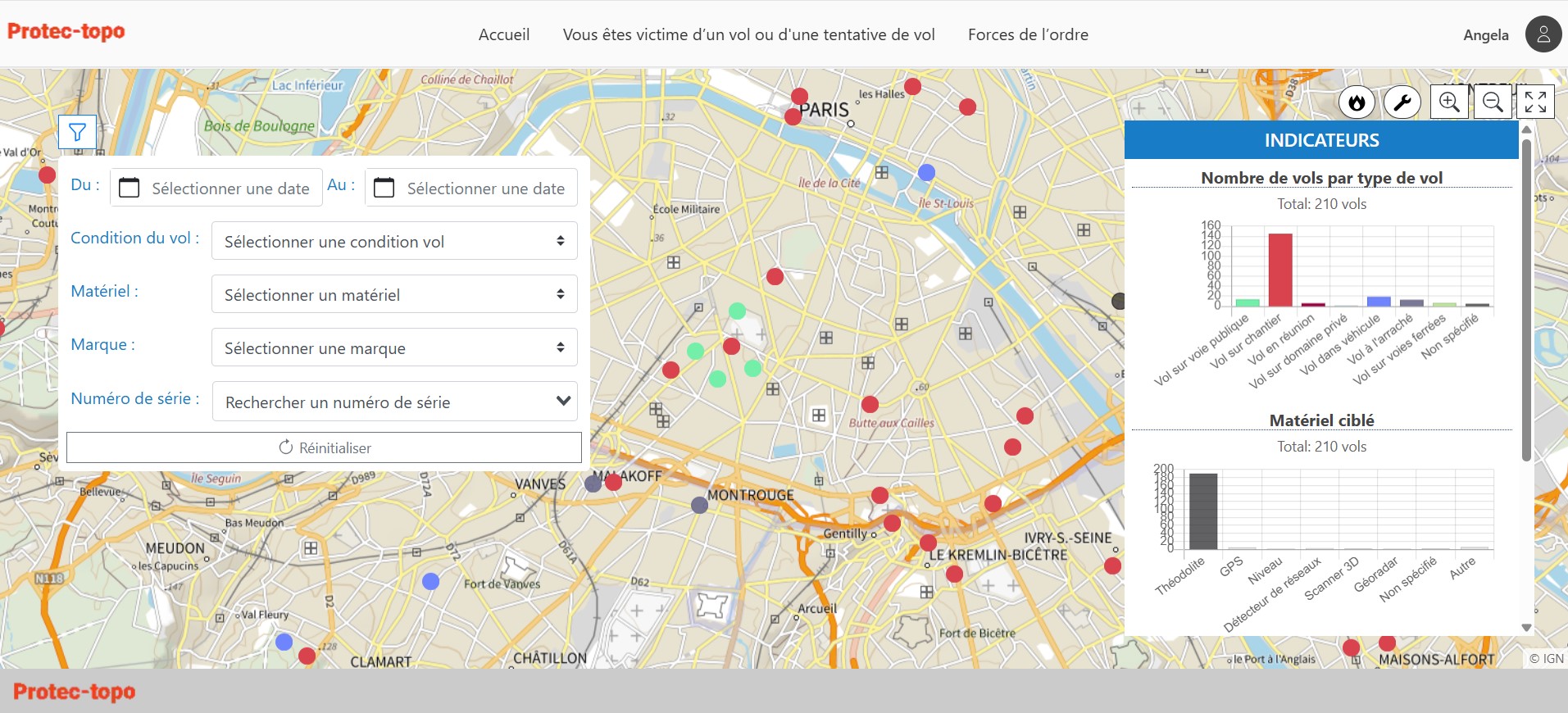Go to the Accueil menu item
This screenshot has width=1568, height=713.
(x=504, y=34)
